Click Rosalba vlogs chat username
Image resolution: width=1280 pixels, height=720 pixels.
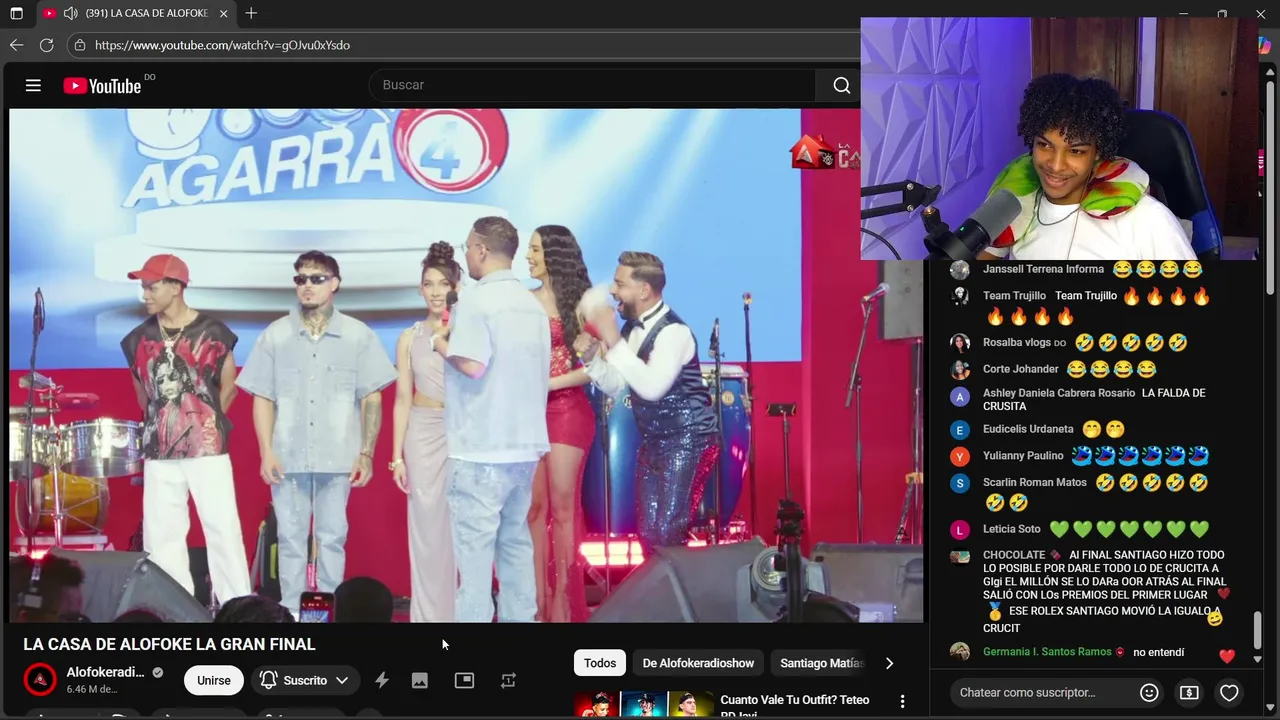coord(1017,342)
